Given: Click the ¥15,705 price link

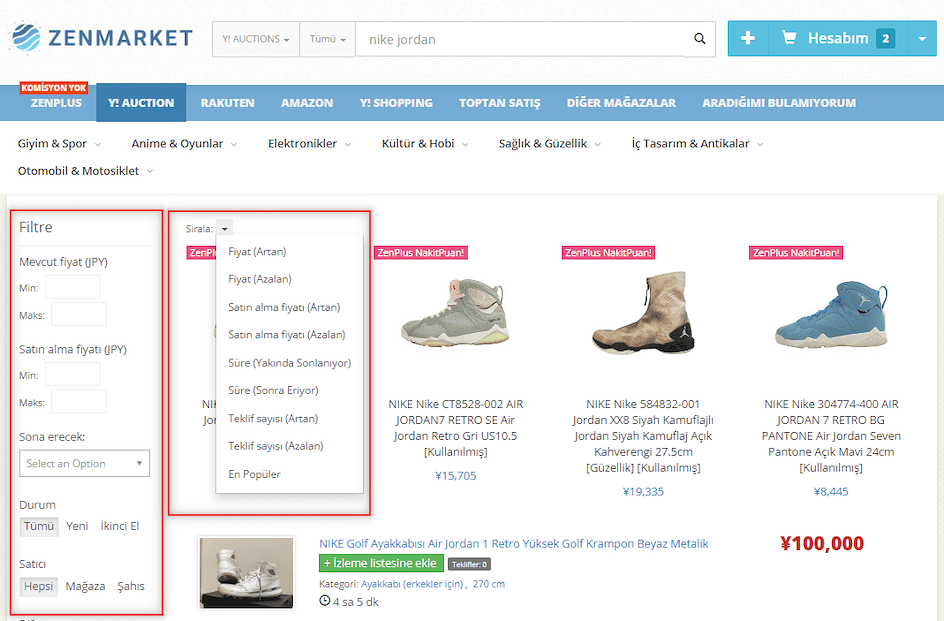Looking at the screenshot, I should pyautogui.click(x=456, y=476).
